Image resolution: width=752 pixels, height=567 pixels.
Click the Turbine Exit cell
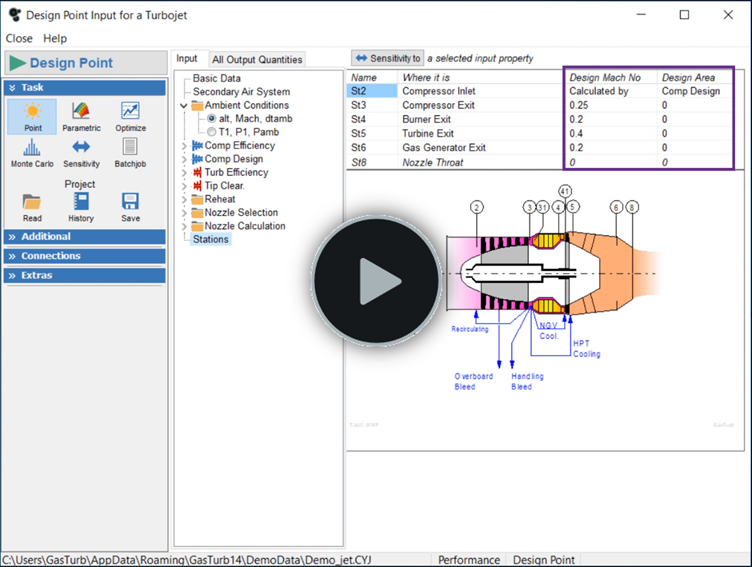480,133
